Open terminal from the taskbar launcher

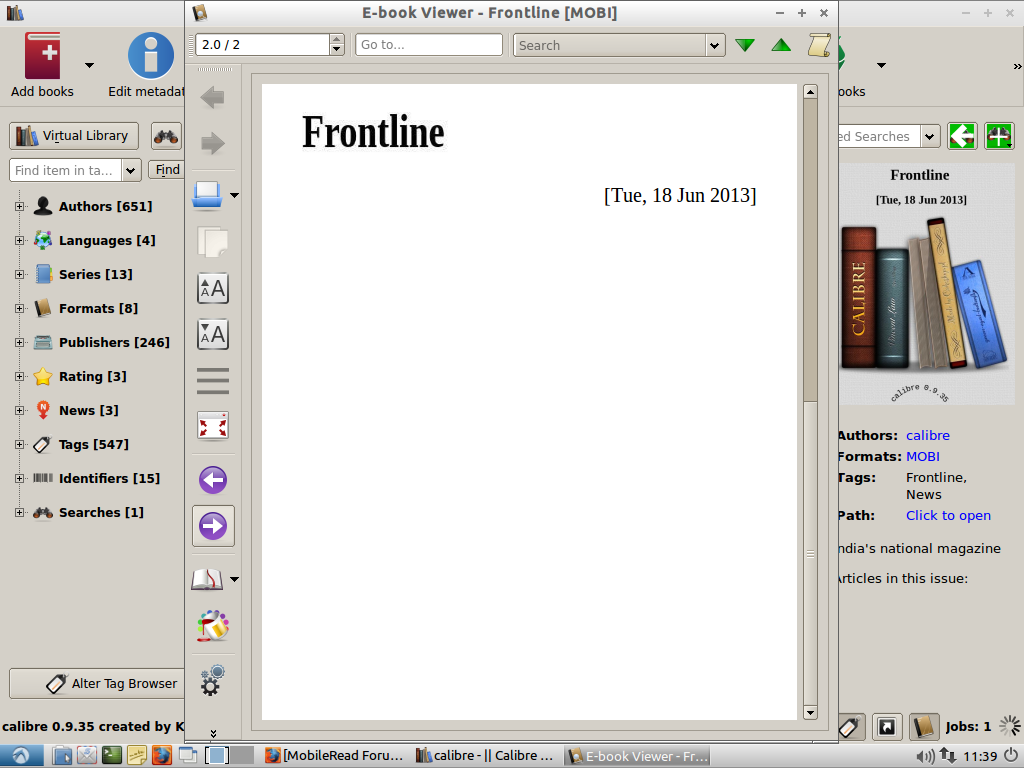112,756
